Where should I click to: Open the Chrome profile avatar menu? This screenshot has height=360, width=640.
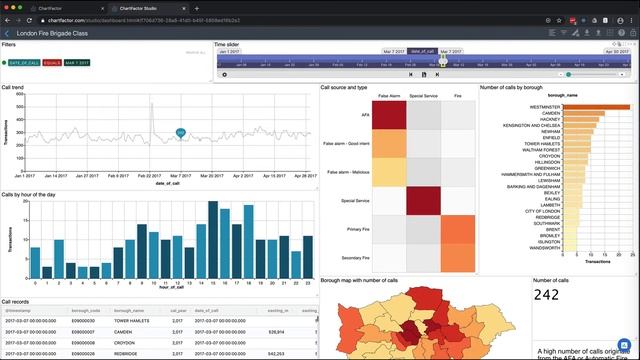coord(620,20)
